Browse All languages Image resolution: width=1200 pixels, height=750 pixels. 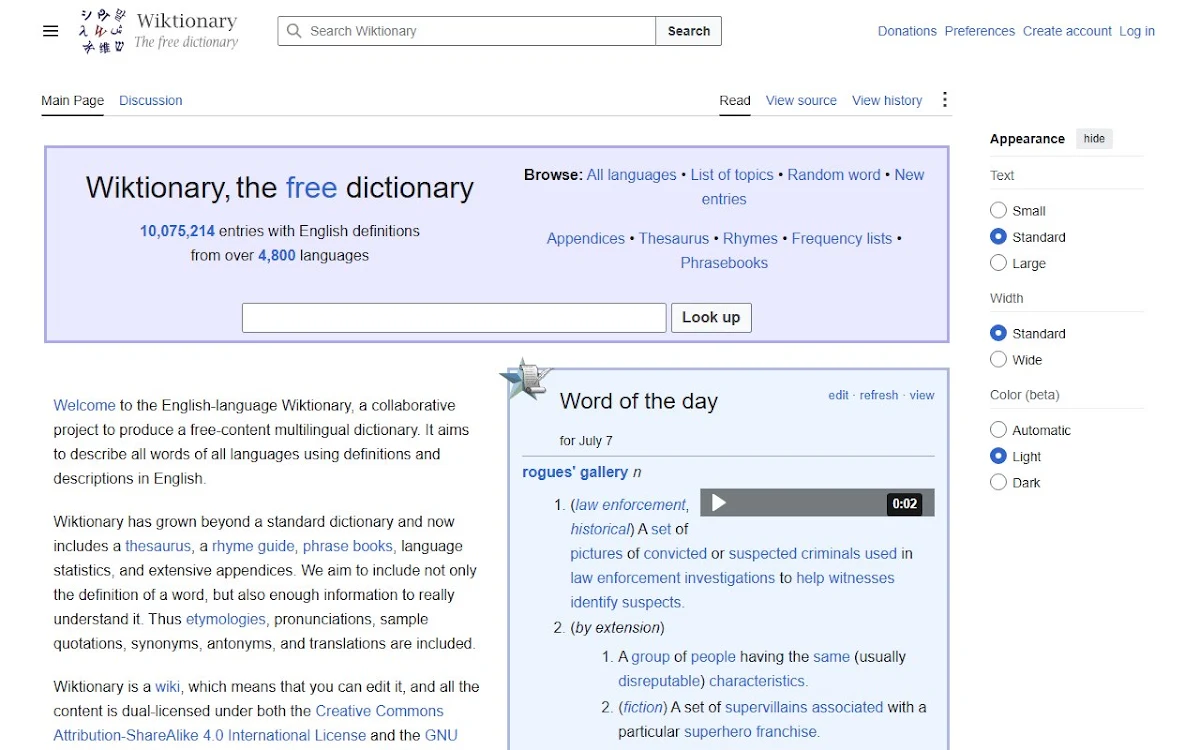coord(631,174)
